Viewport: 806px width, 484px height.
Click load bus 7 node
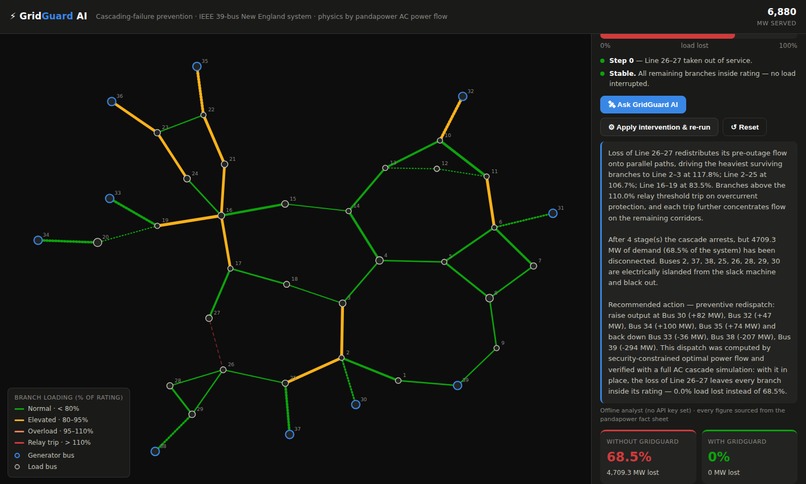tap(534, 266)
